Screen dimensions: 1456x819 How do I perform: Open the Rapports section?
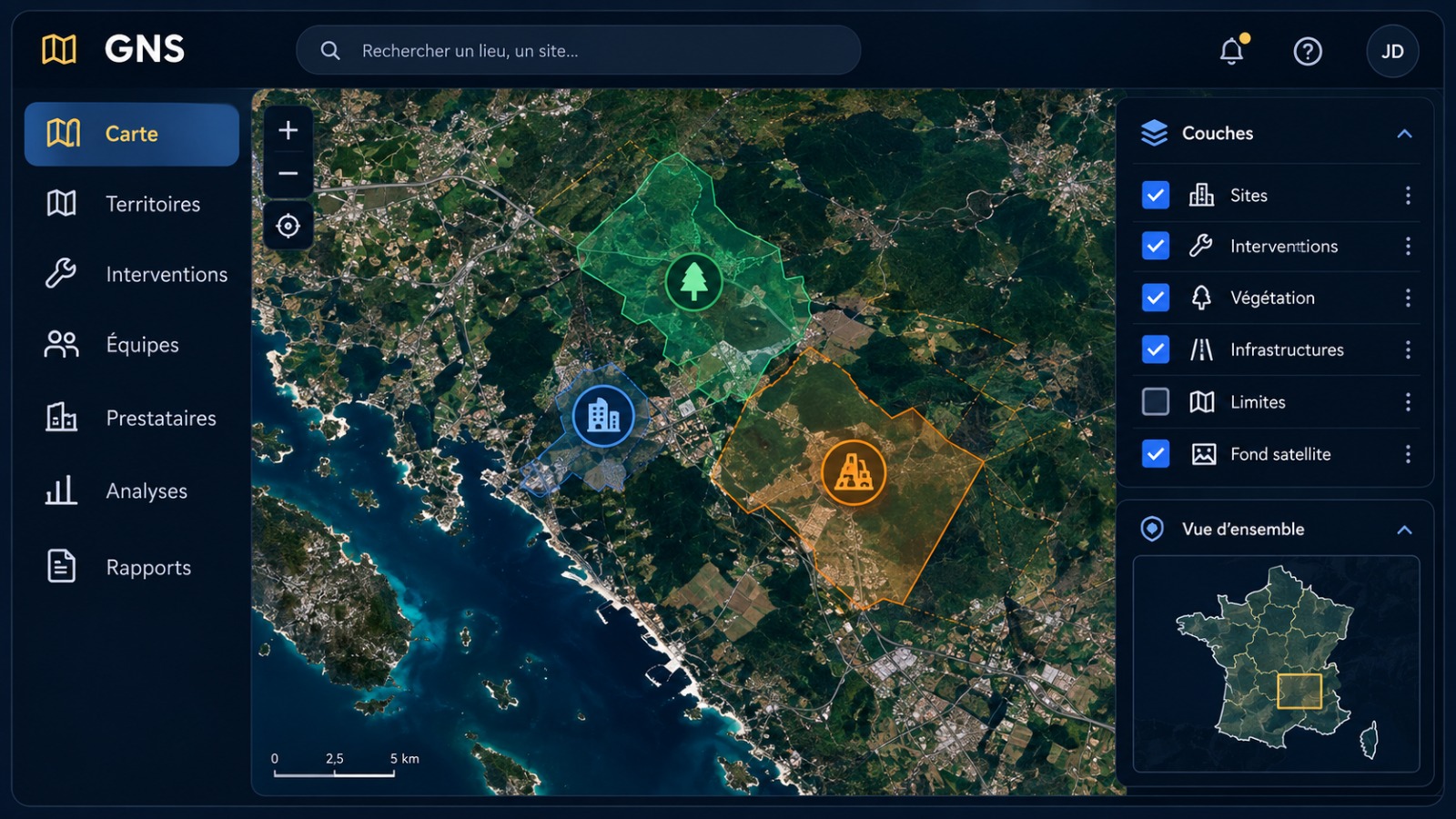point(132,567)
